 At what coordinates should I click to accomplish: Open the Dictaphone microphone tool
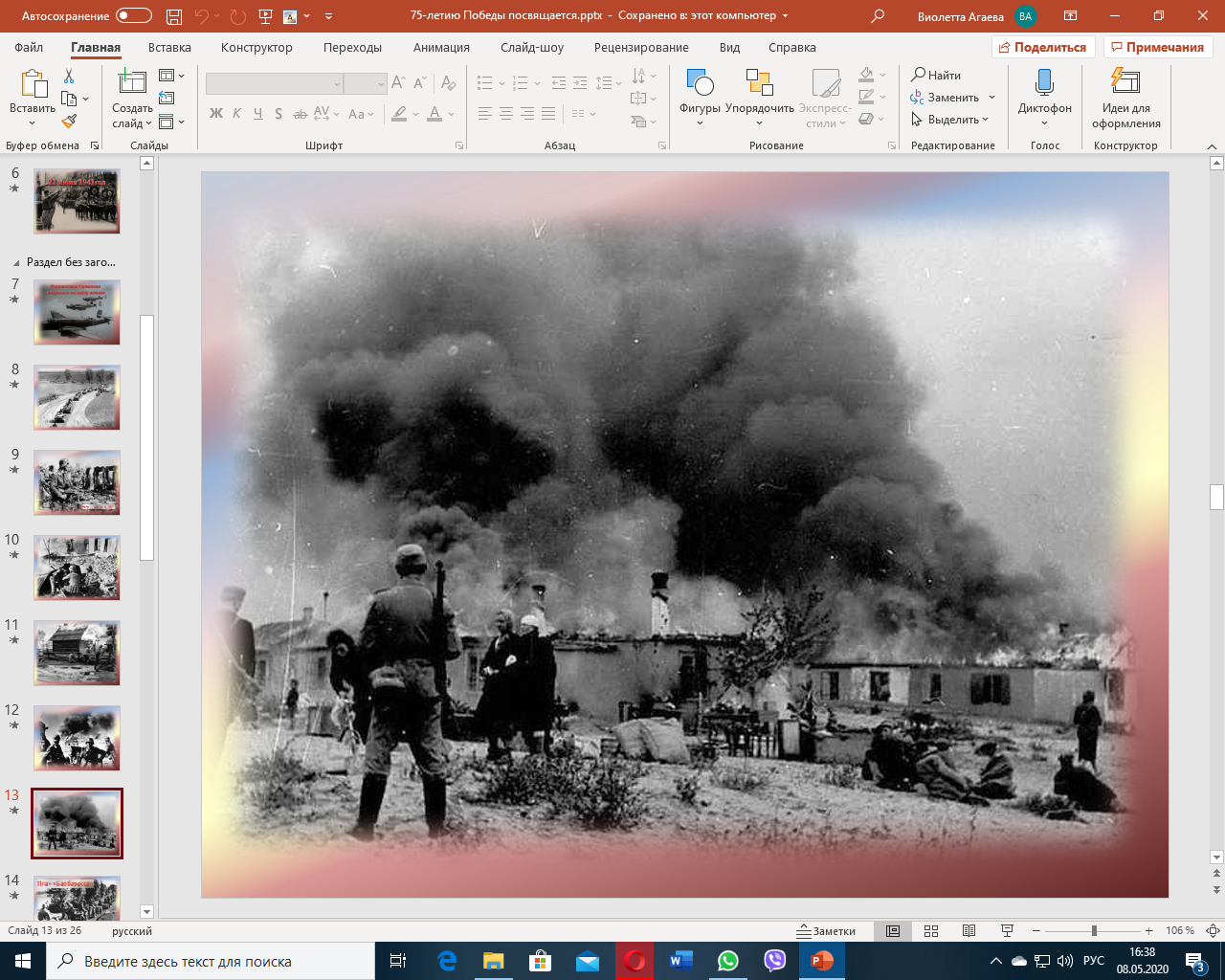pyautogui.click(x=1044, y=96)
